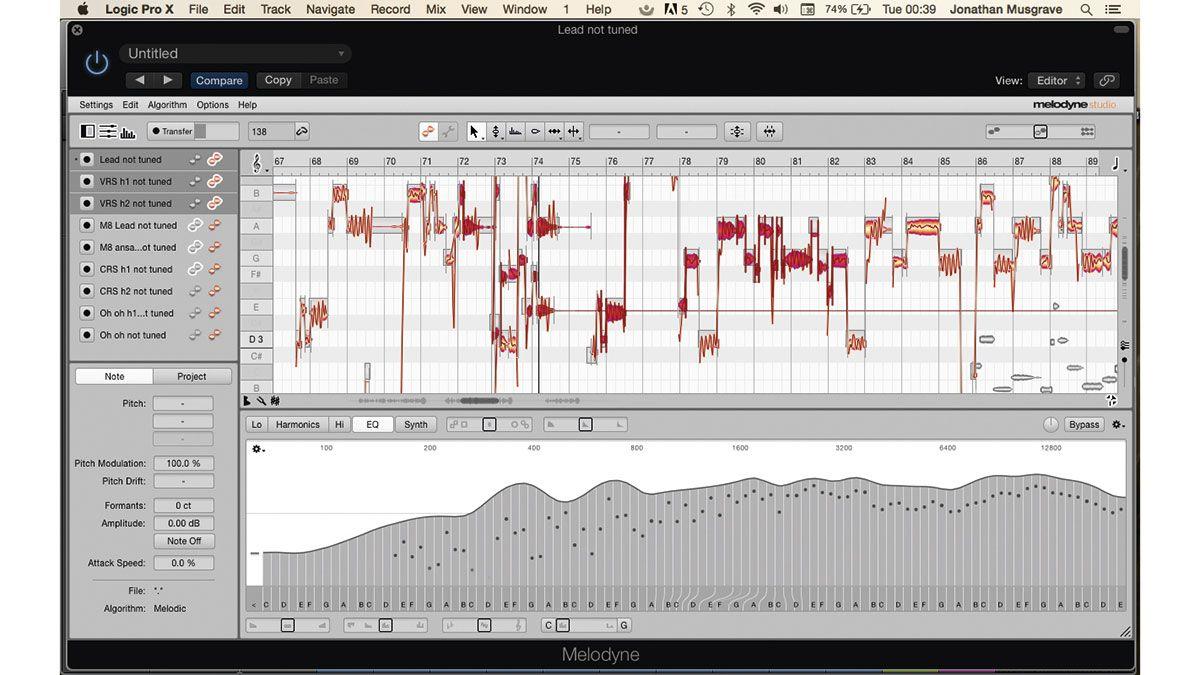
Task: Toggle edit for Oh oh not tuned
Action: point(215,335)
